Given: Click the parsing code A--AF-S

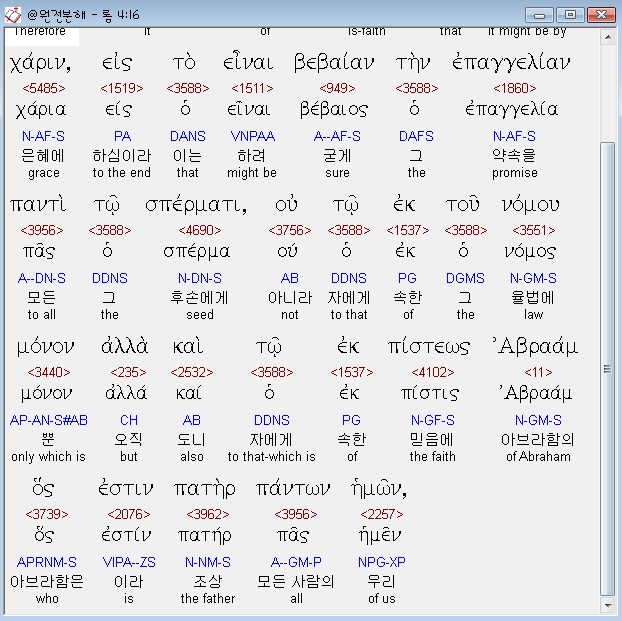Looking at the screenshot, I should point(337,137).
